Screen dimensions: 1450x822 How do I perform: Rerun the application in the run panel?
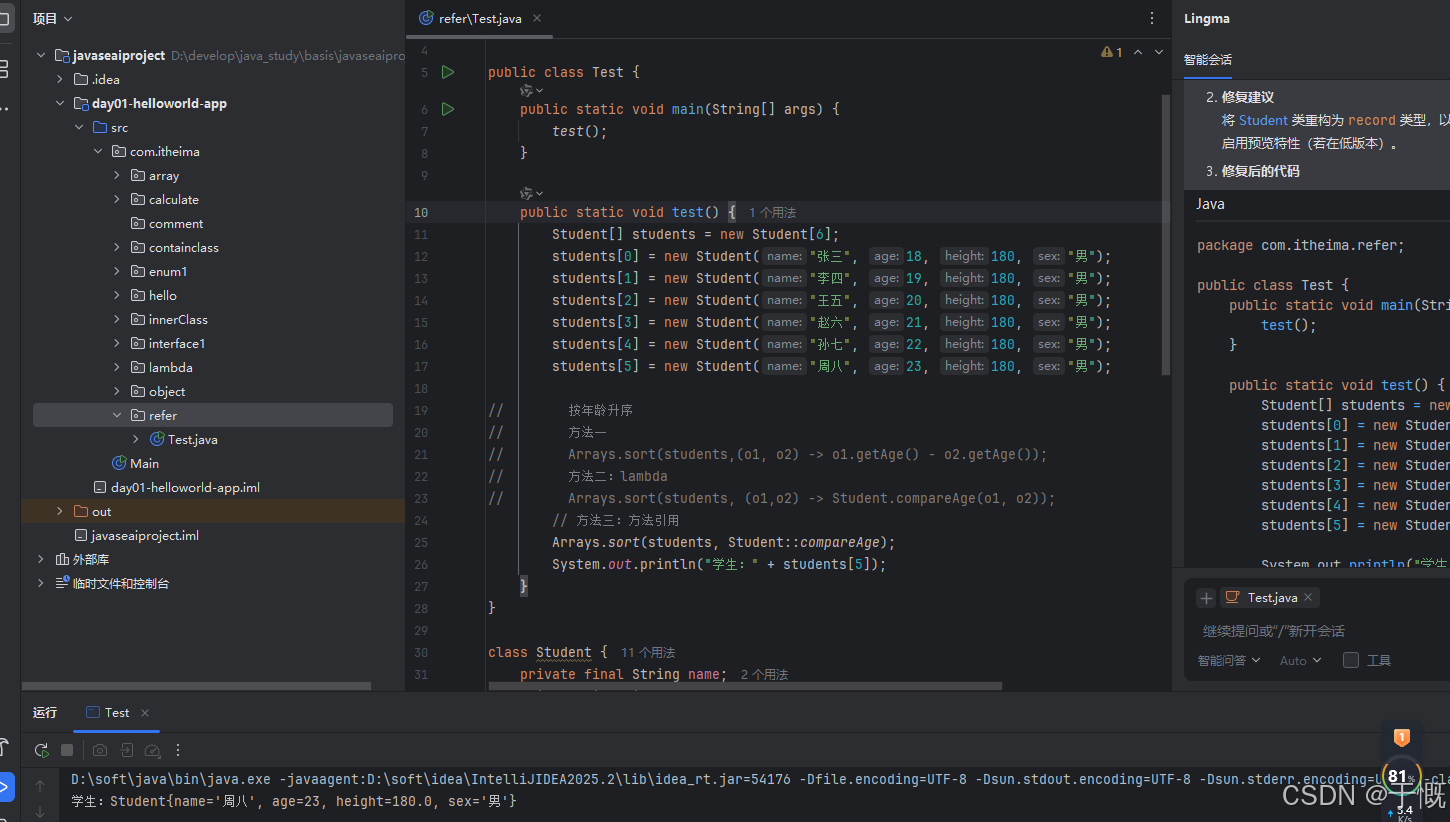41,750
